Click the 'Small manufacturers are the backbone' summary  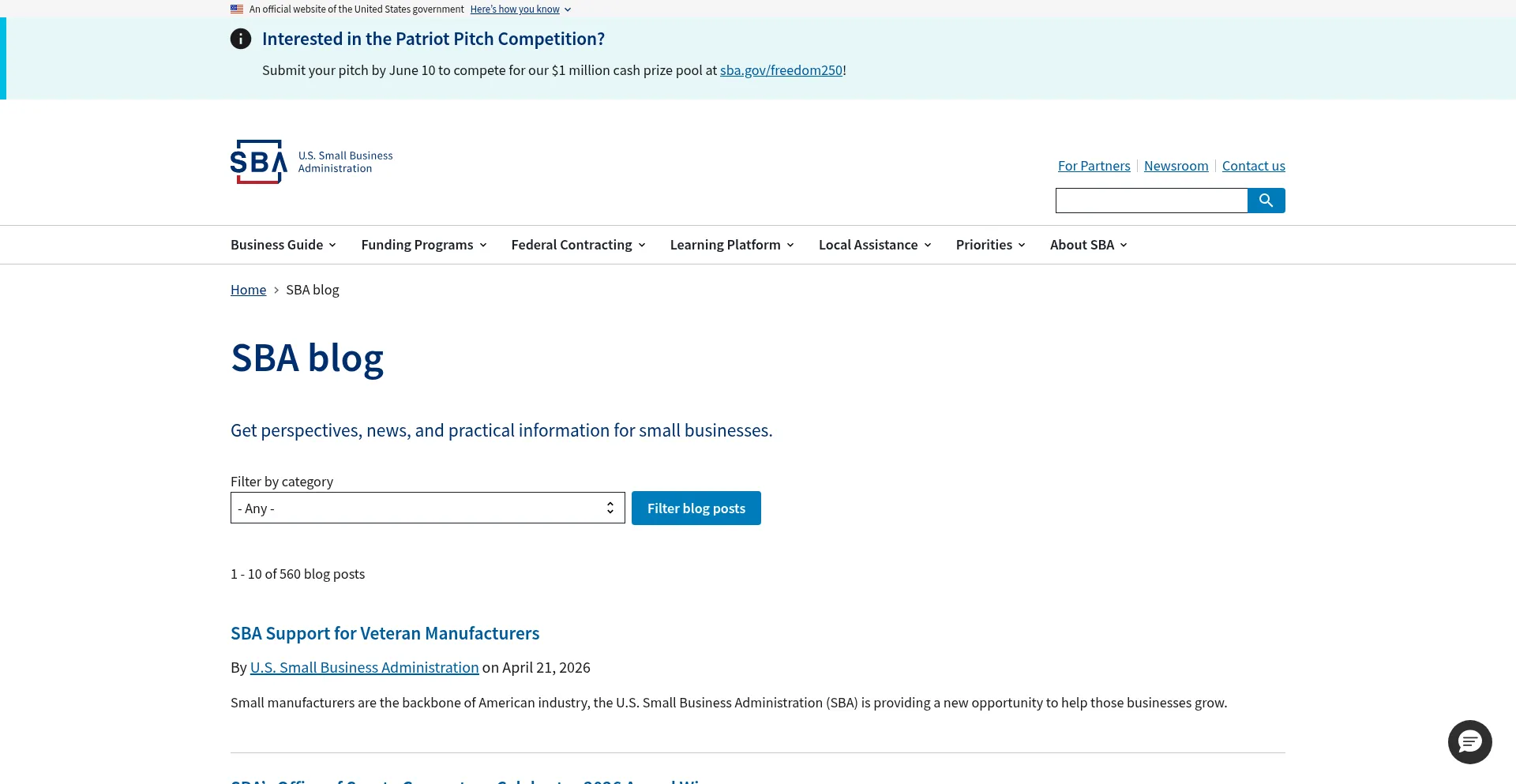729,703
